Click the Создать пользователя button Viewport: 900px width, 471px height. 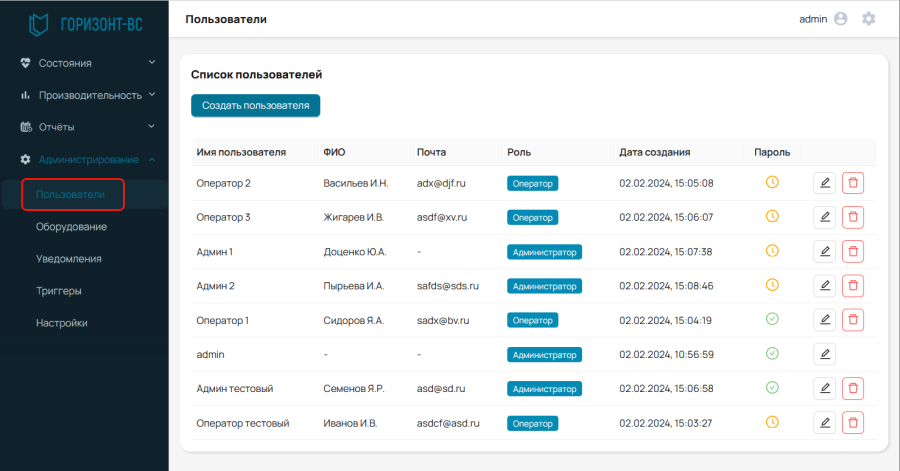click(x=255, y=106)
